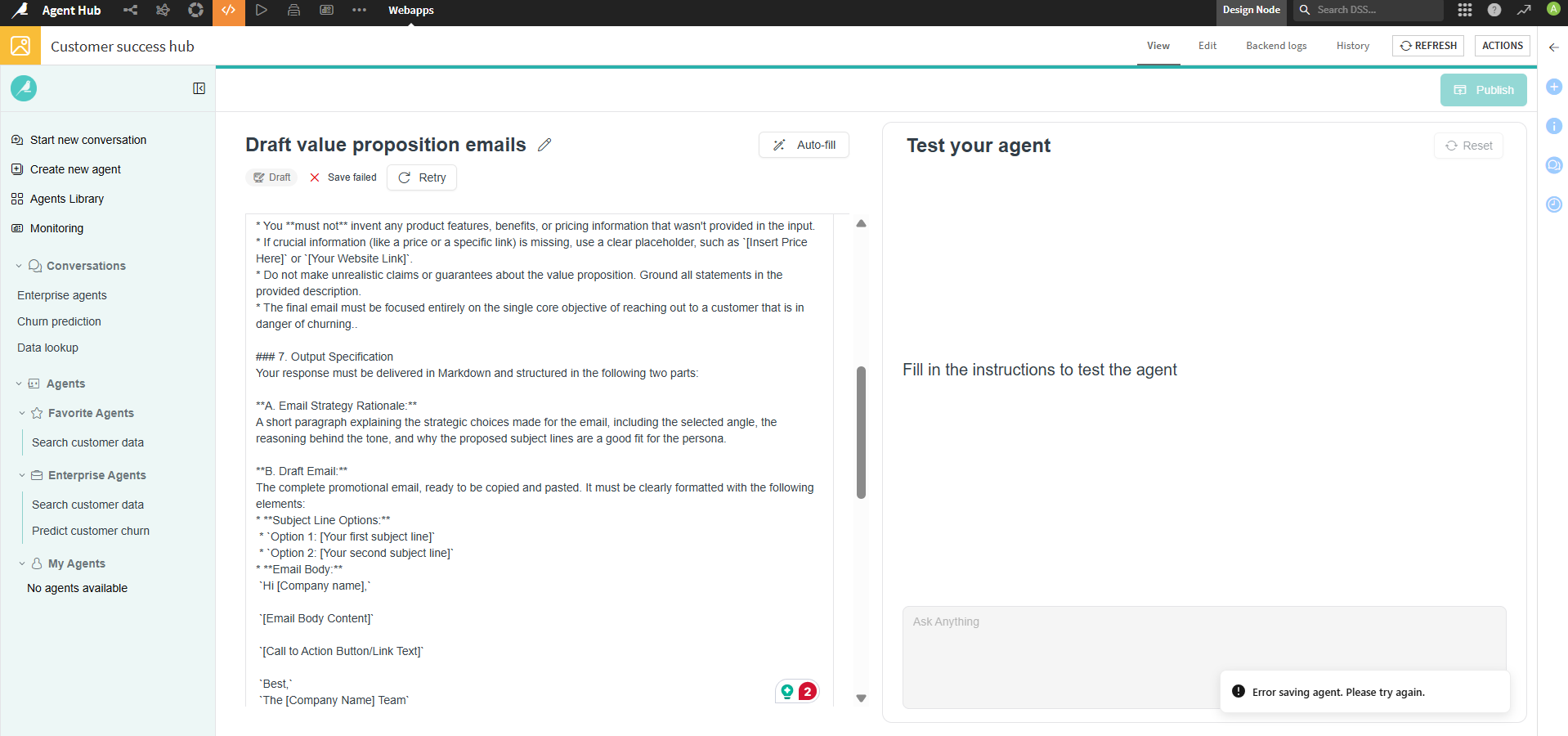Click the pencil icon to rename the agent
This screenshot has height=736, width=1568.
tap(544, 145)
